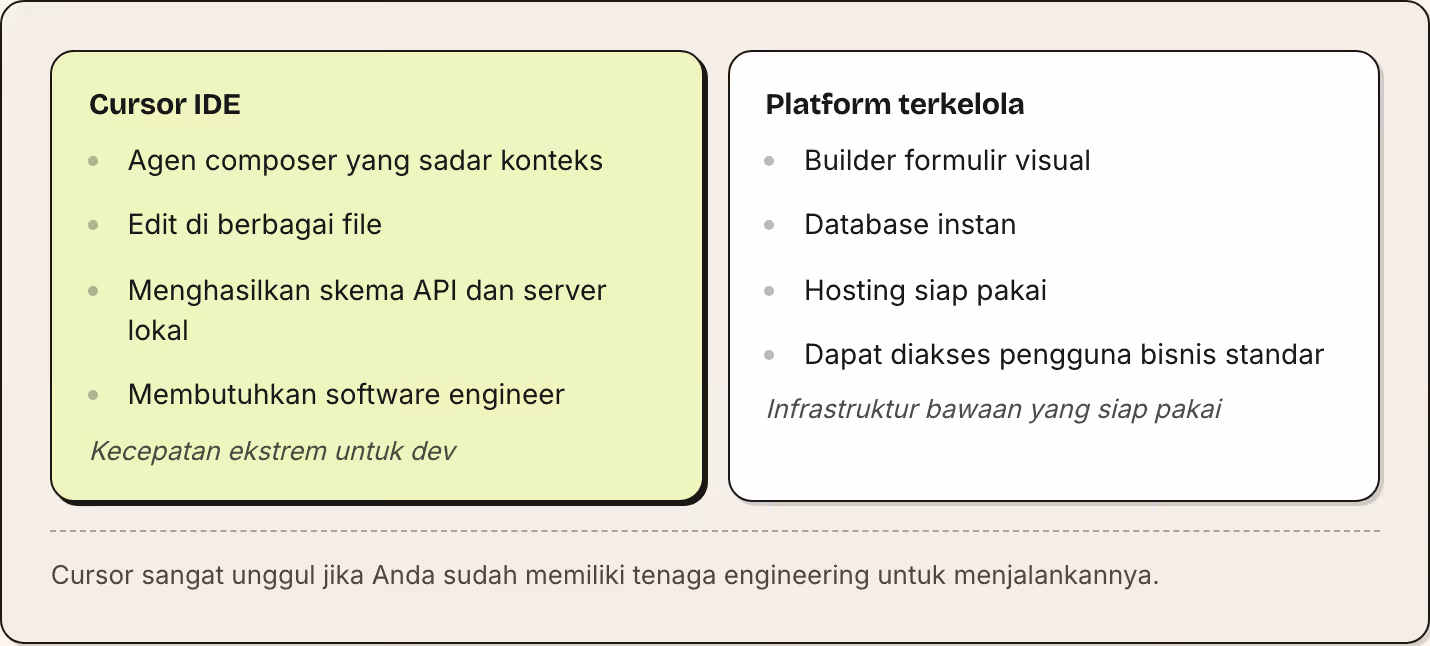The image size is (1430, 646).
Task: Select 'Edit di berbagai file' bullet
Action: click(x=255, y=224)
